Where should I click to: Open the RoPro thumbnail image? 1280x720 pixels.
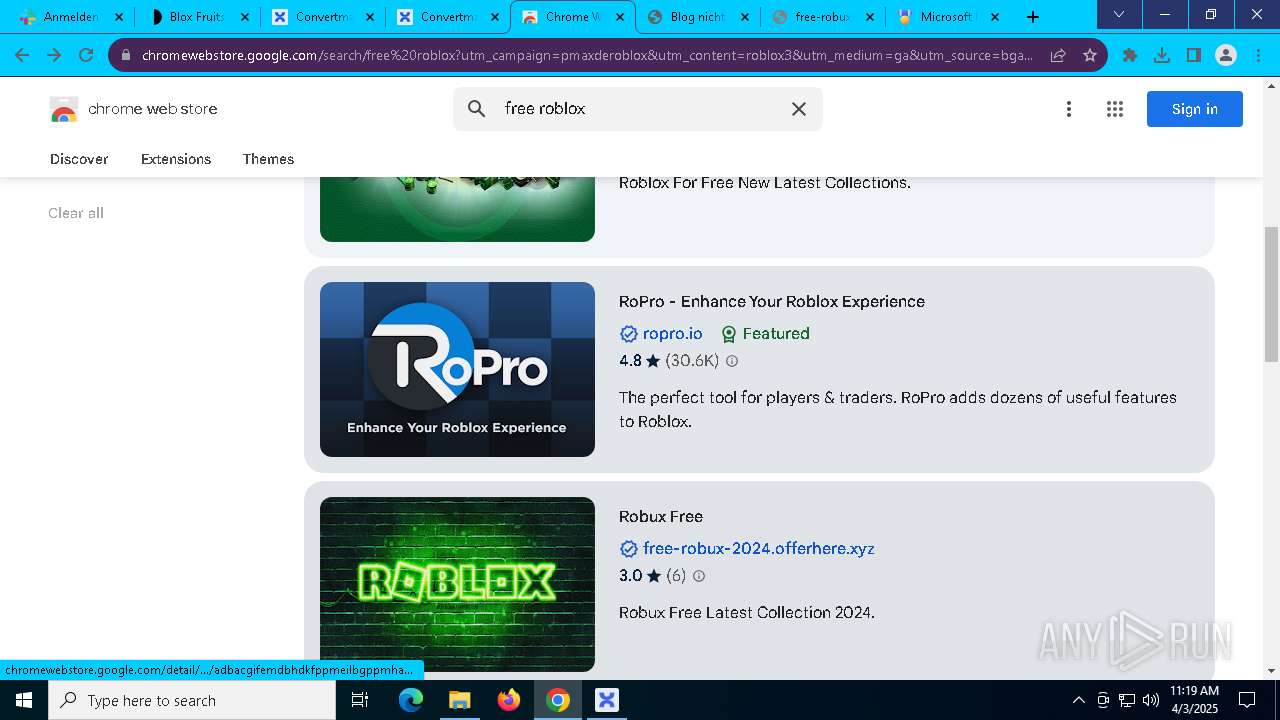click(x=457, y=369)
